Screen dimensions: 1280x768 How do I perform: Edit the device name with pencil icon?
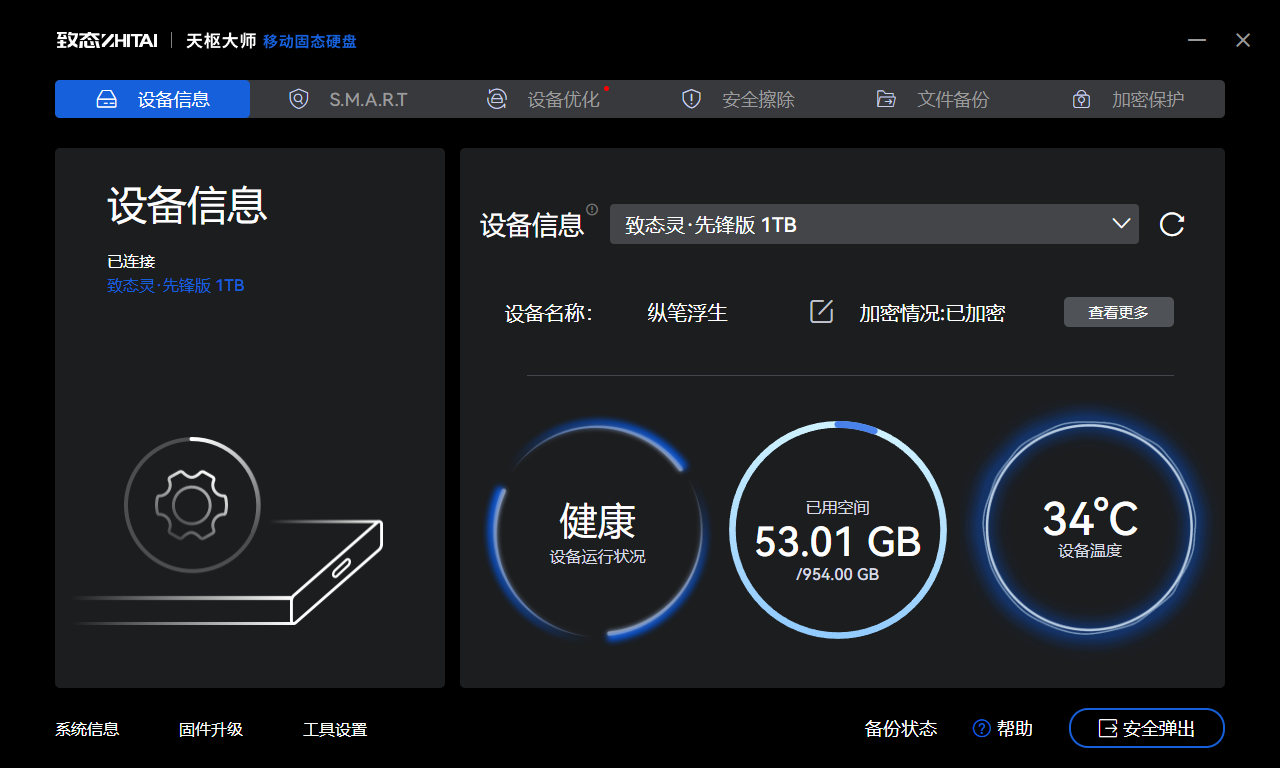[x=820, y=312]
